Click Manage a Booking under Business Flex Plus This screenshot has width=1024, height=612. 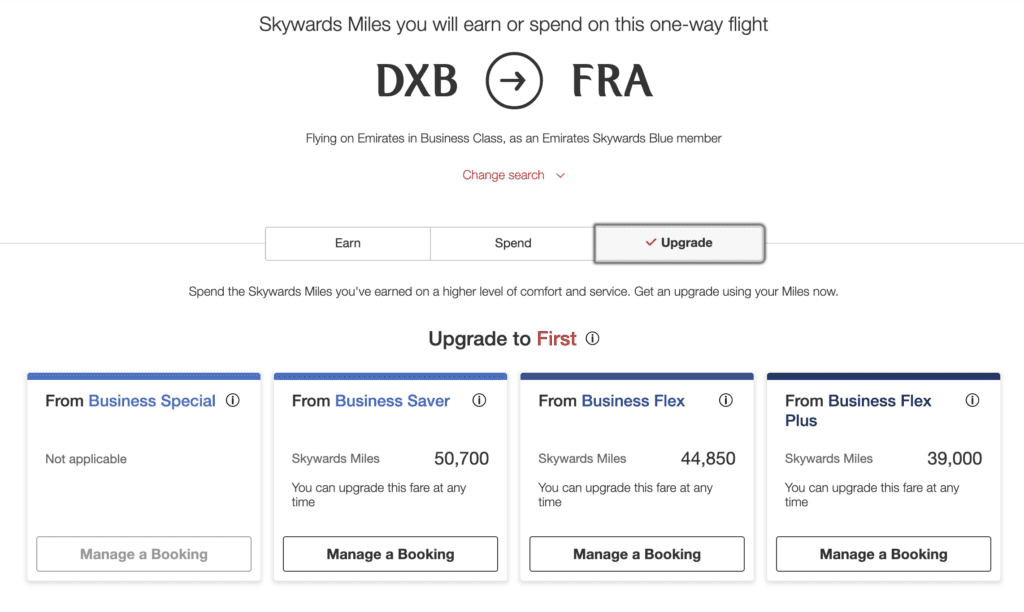(x=882, y=554)
